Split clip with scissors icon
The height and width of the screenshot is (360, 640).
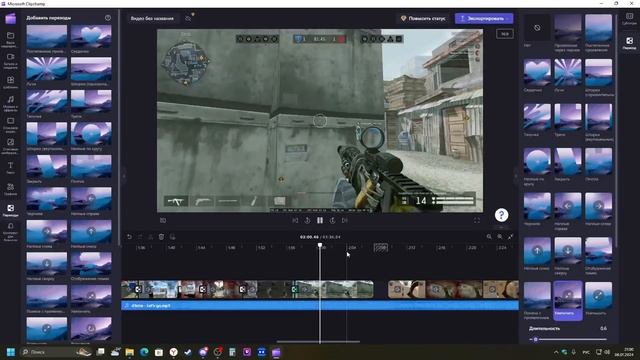click(151, 237)
